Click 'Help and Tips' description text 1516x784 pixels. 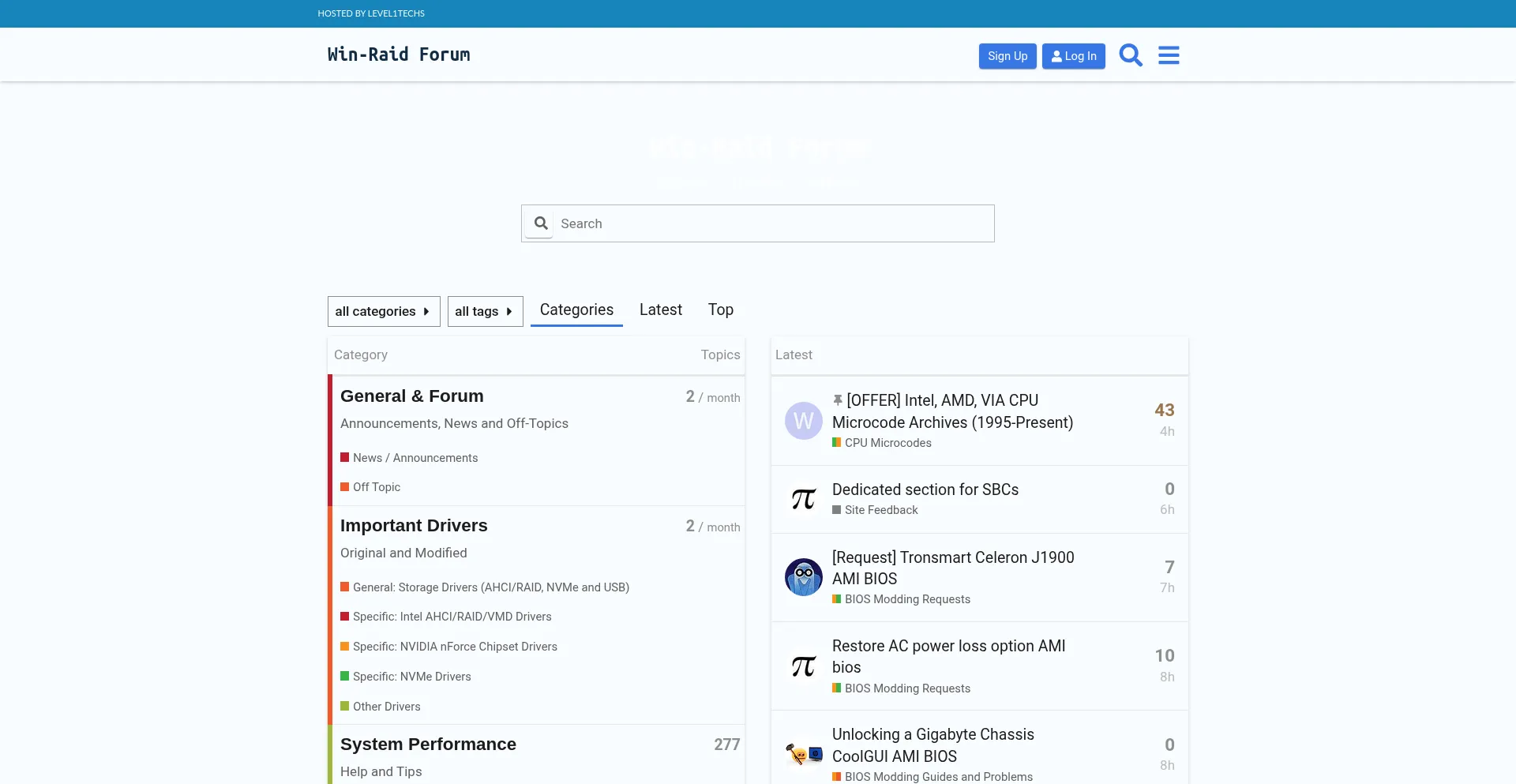tap(381, 771)
